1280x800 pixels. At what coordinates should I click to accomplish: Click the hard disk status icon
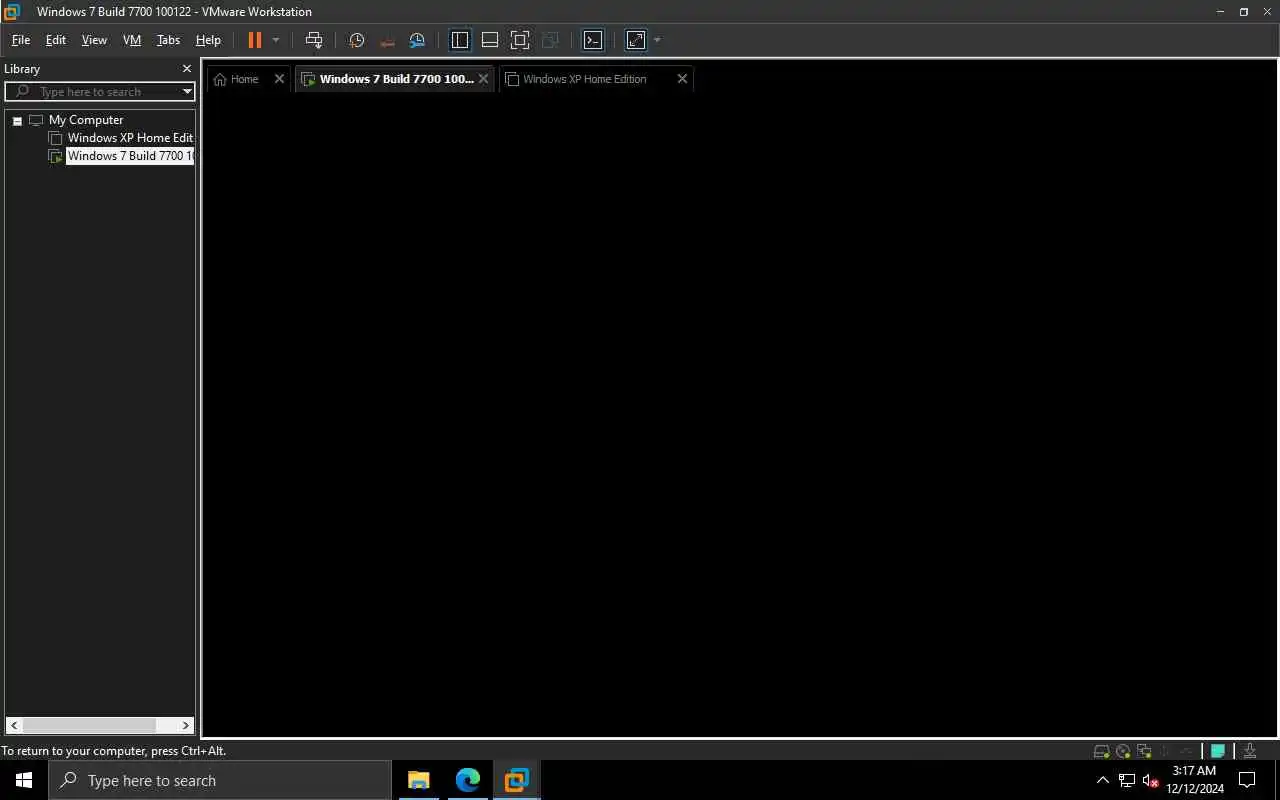[1101, 751]
